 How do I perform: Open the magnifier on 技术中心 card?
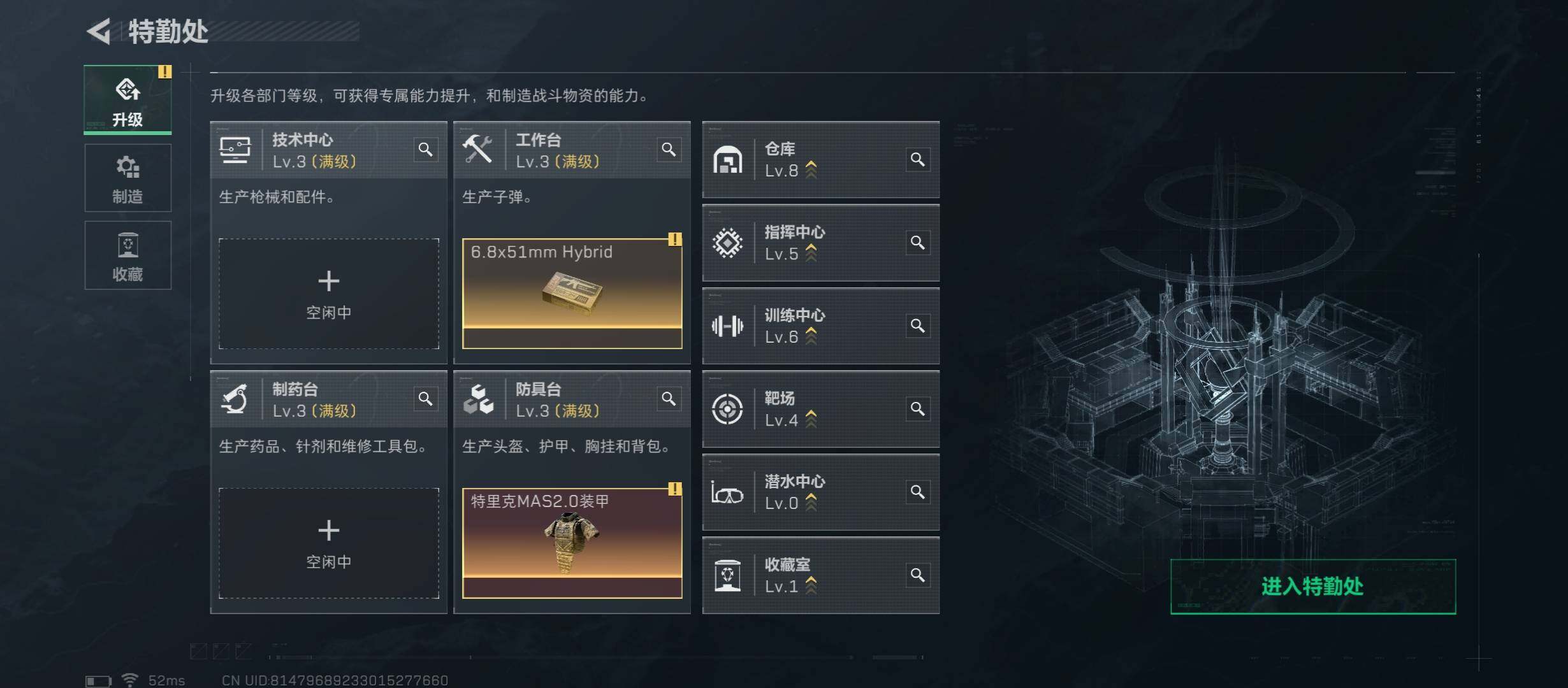point(425,150)
